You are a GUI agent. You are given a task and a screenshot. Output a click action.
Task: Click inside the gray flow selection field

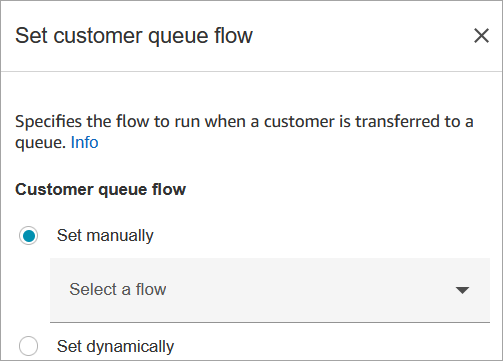click(x=270, y=290)
